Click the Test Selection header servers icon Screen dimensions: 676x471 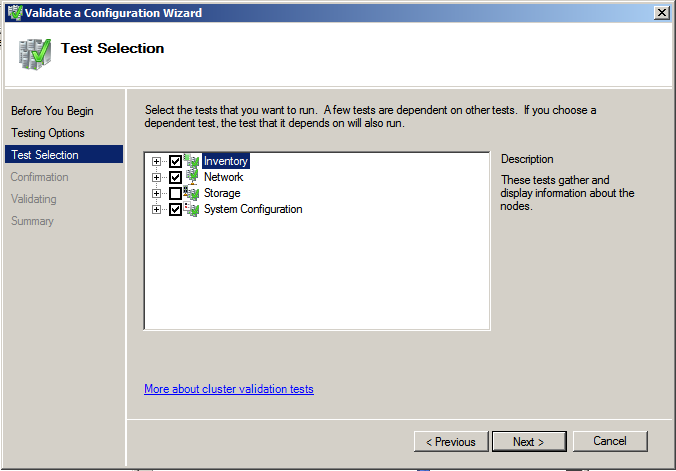coord(34,54)
